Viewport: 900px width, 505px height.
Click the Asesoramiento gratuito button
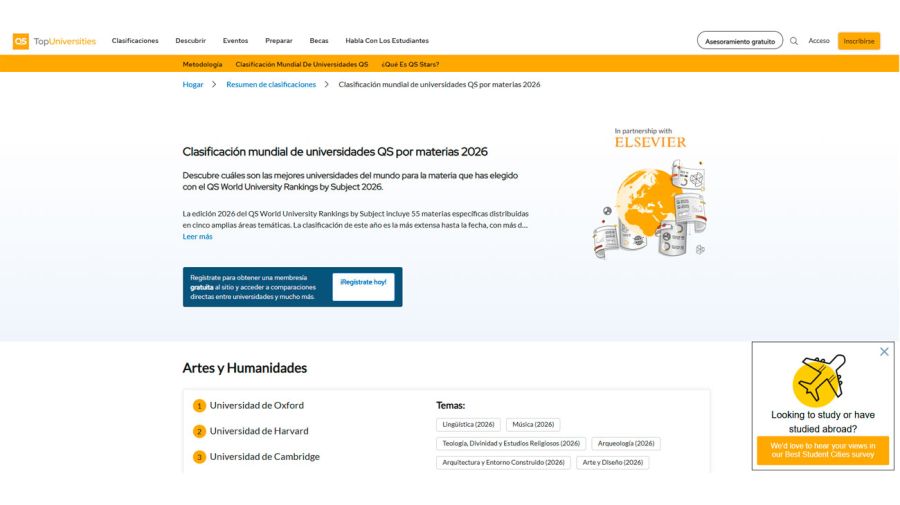coord(740,41)
